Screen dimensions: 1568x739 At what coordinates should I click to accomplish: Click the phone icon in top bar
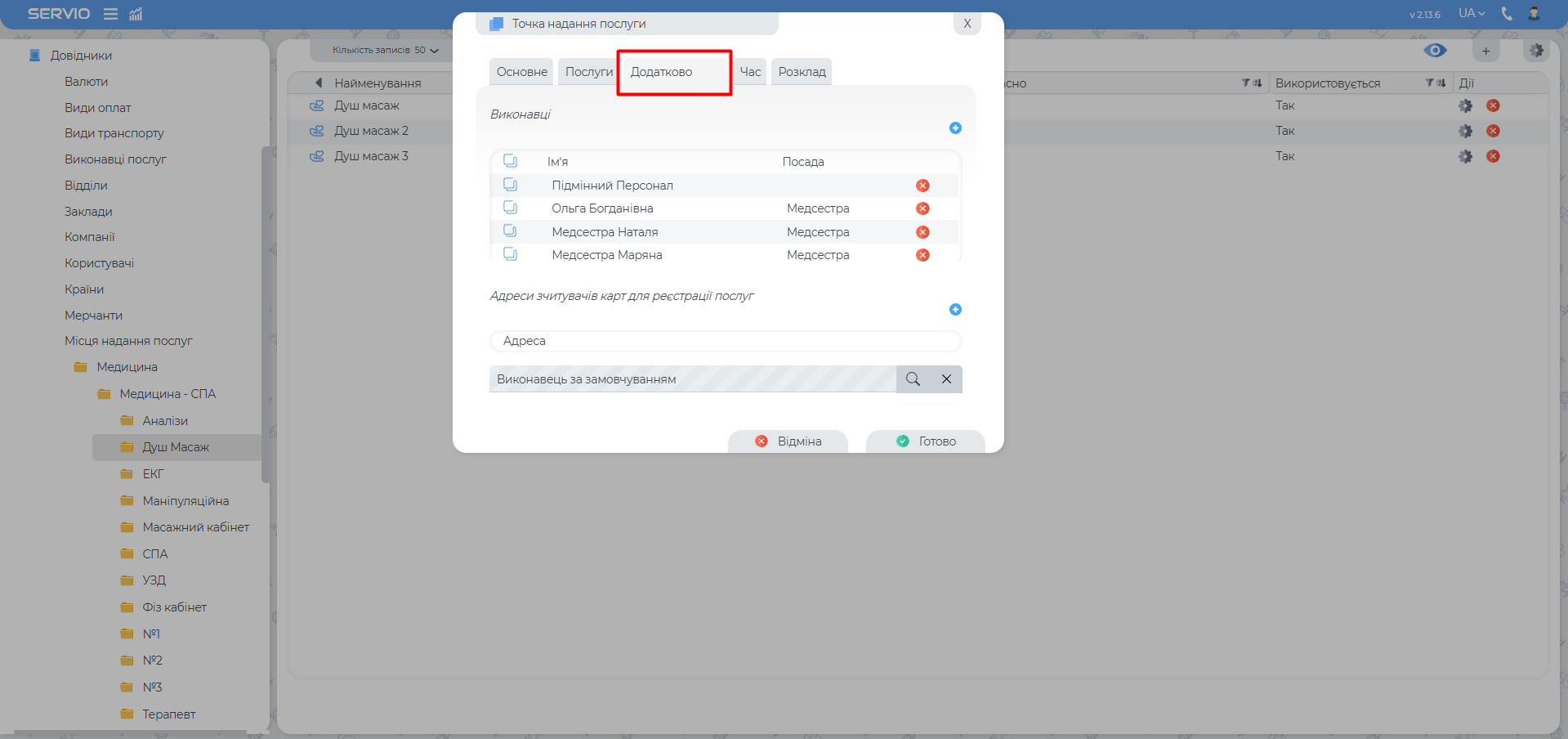click(x=1507, y=13)
